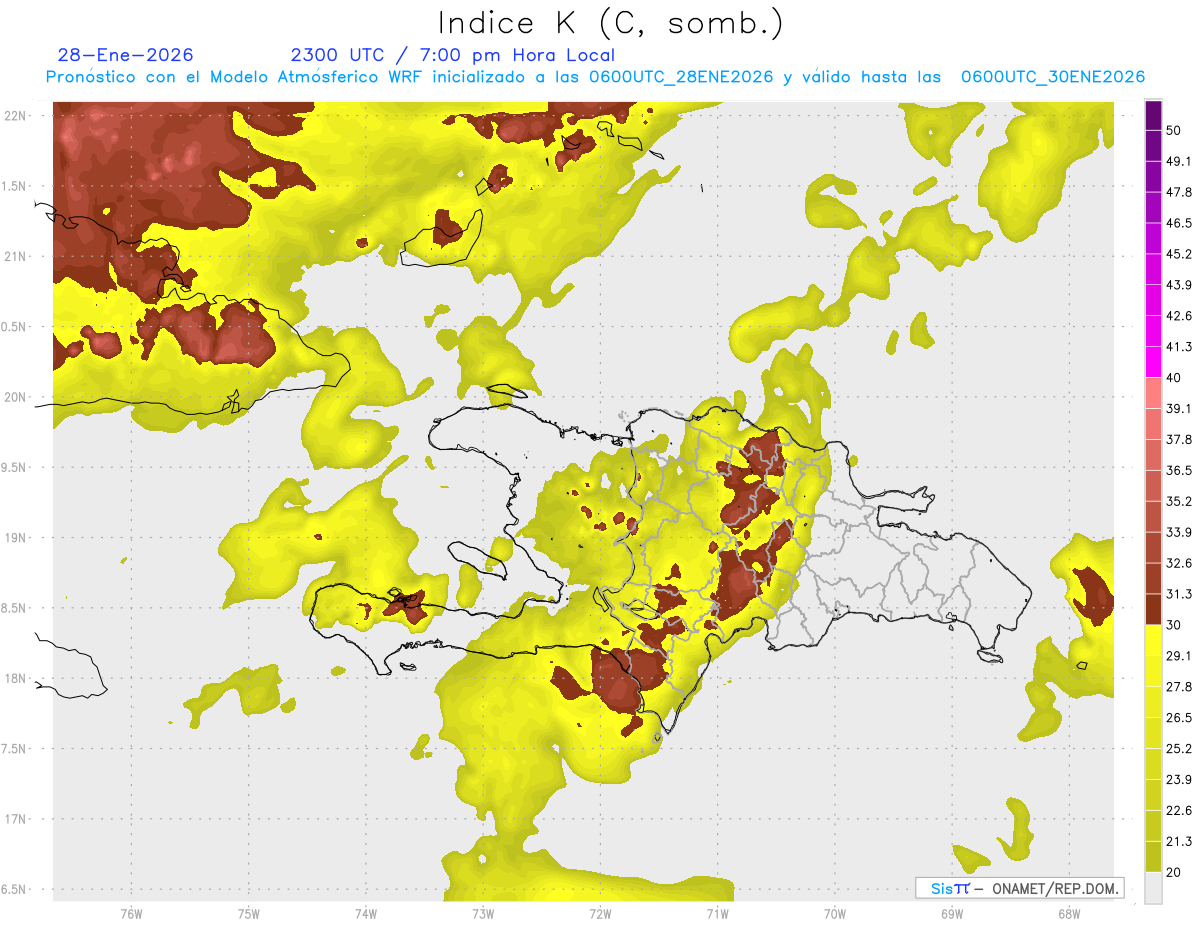Click the "2300 UTC / 7:00 pm Hora Local" text

tap(452, 55)
